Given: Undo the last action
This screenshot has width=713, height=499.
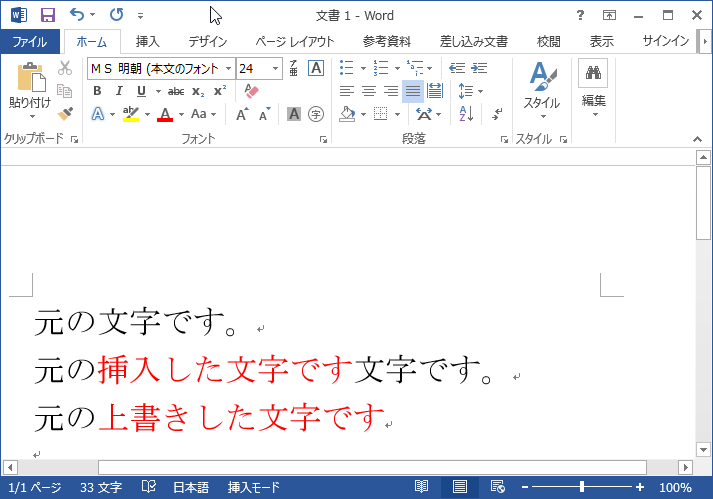Looking at the screenshot, I should click(77, 15).
